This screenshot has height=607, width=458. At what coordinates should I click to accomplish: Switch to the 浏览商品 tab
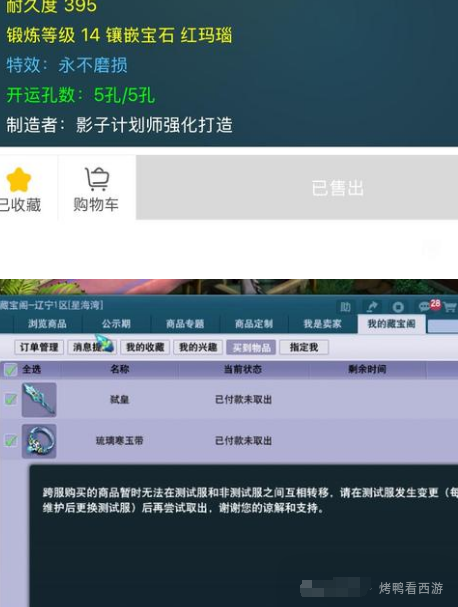click(x=47, y=324)
